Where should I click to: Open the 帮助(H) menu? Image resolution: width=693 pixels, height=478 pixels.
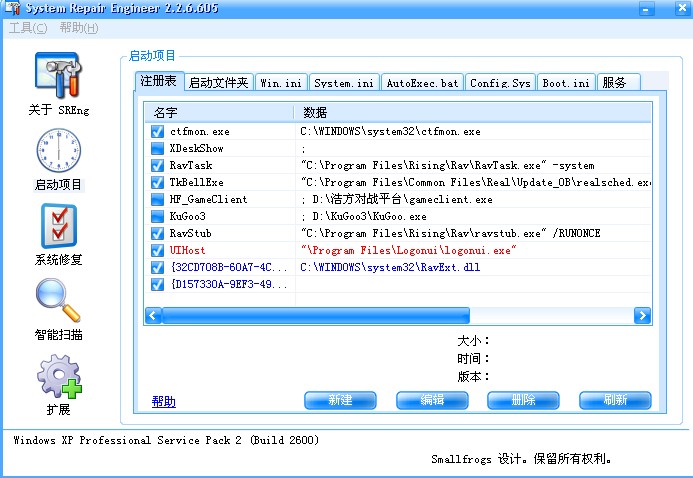[x=79, y=28]
